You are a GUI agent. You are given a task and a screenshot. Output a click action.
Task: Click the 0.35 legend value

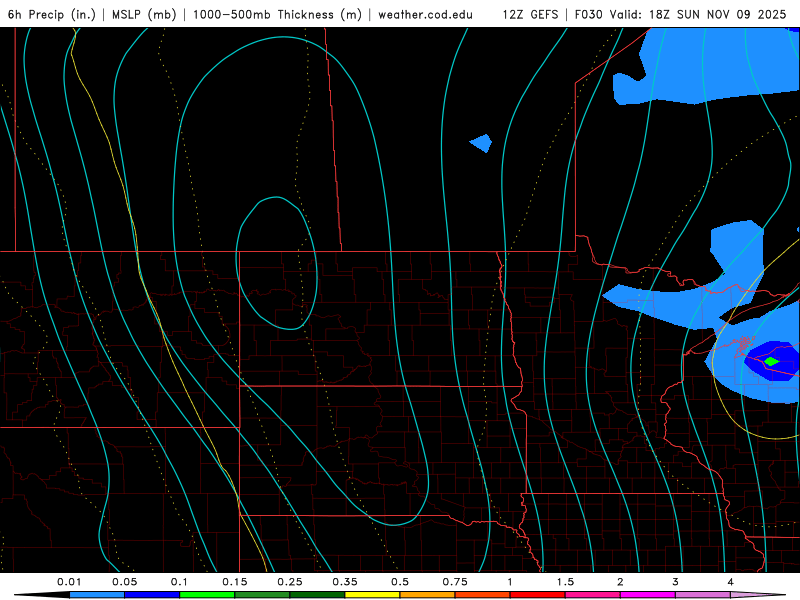pos(345,582)
